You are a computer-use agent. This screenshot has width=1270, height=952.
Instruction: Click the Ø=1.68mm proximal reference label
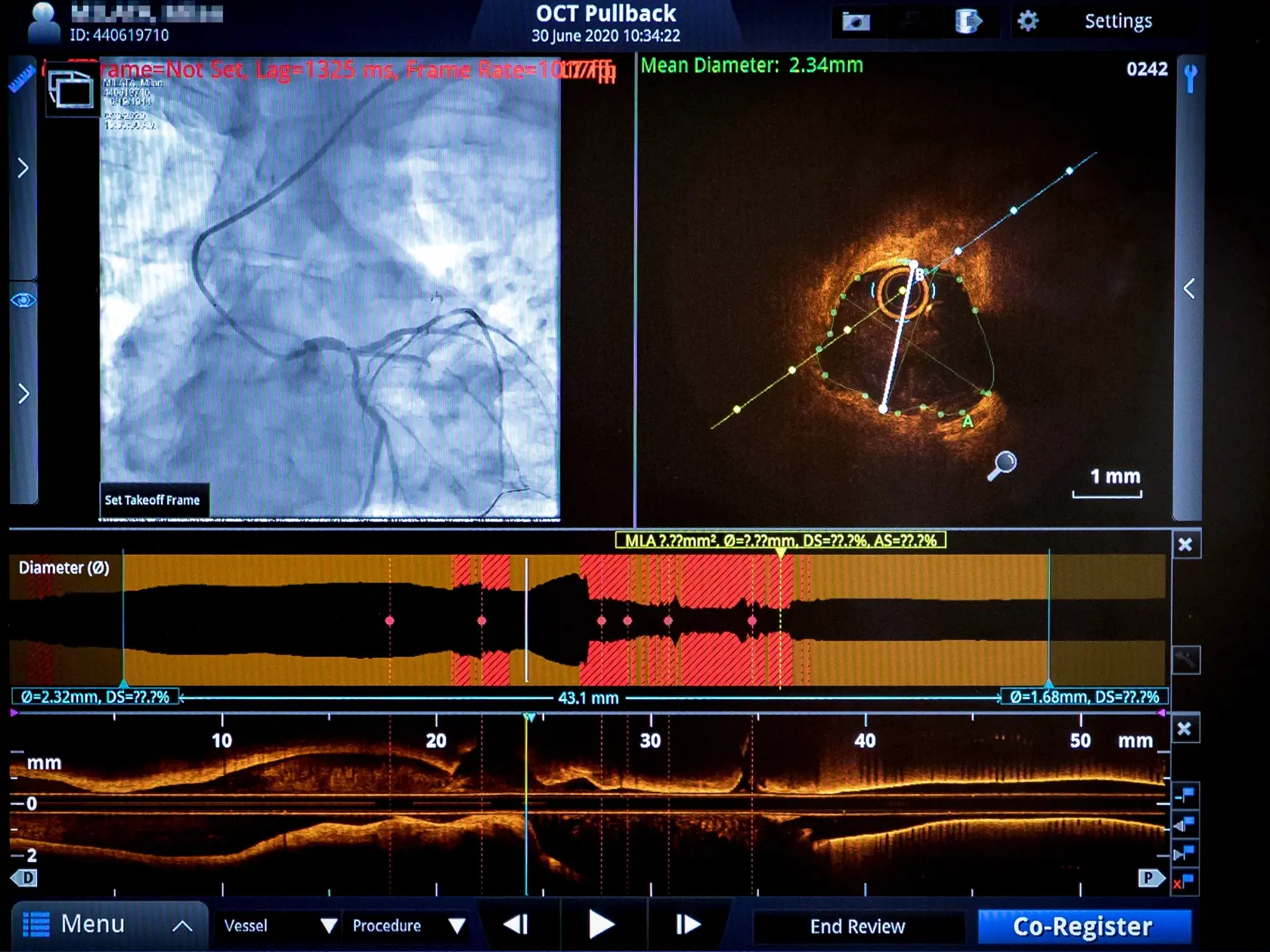pyautogui.click(x=1084, y=697)
